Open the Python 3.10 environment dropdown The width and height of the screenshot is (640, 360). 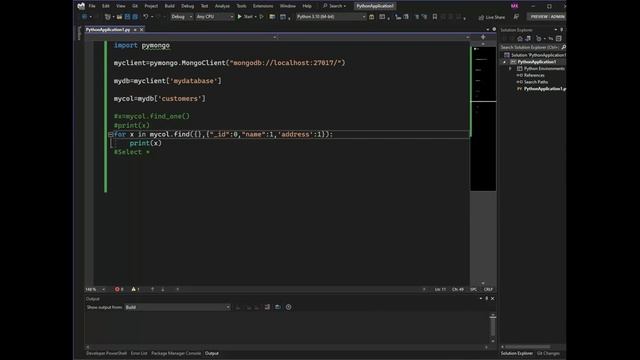click(x=331, y=17)
